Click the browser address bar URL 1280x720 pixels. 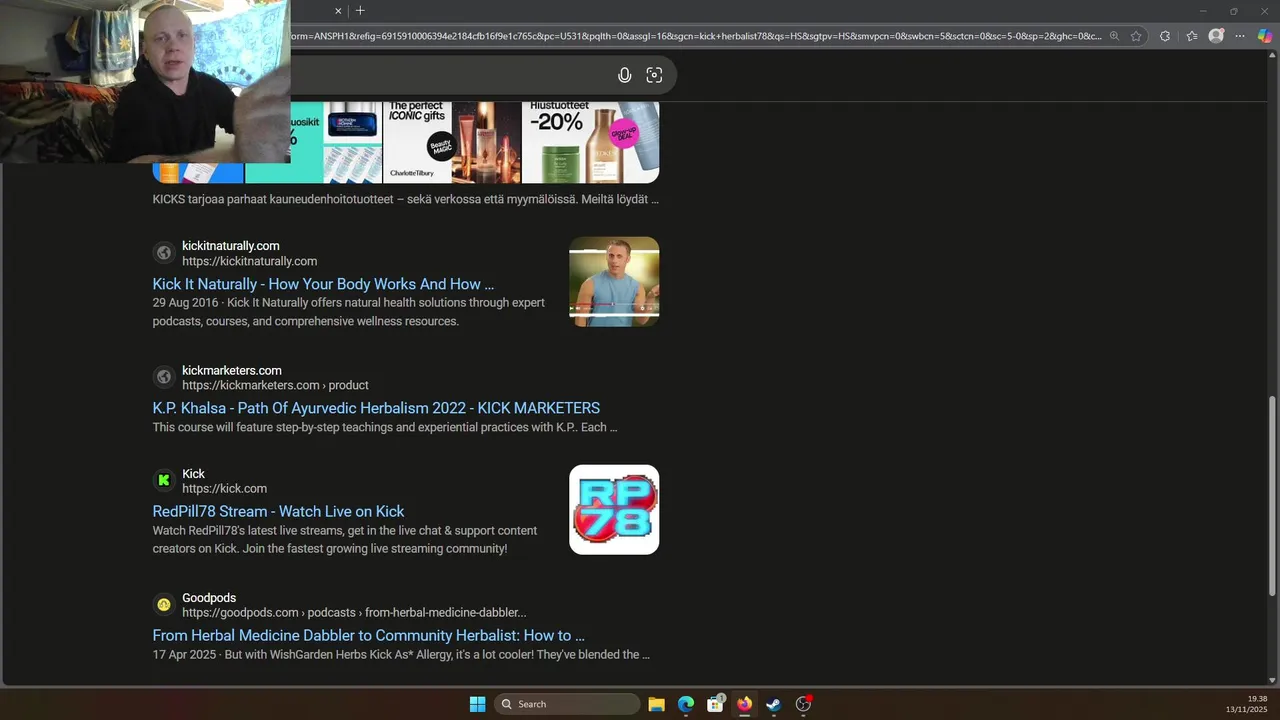coord(695,36)
